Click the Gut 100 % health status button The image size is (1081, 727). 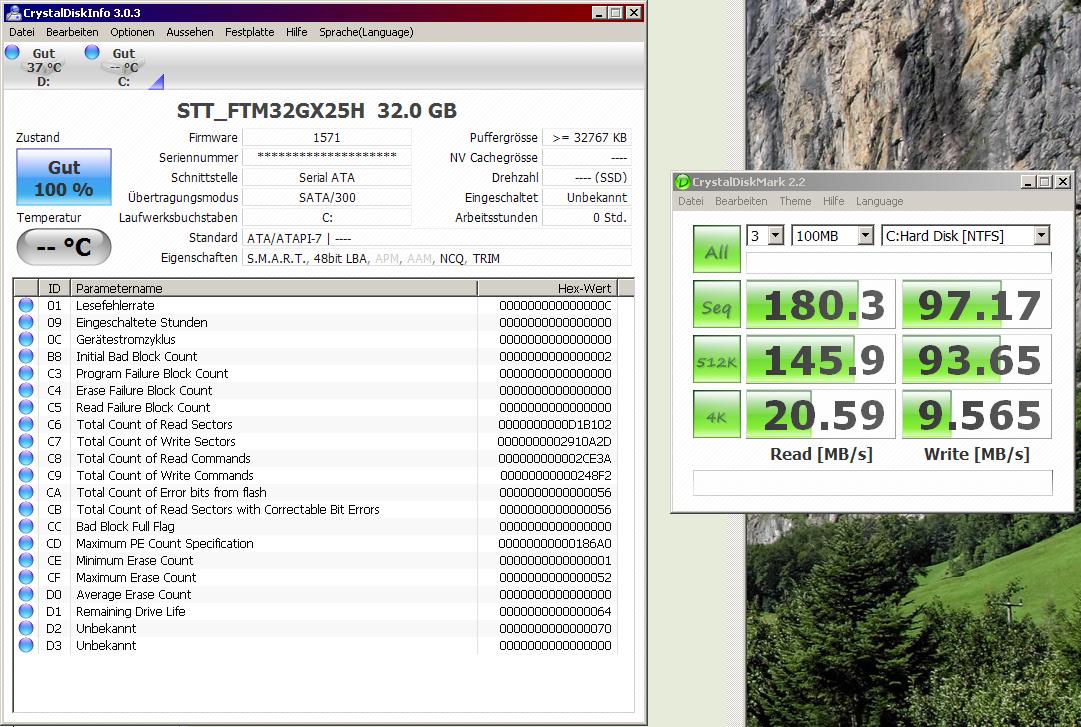tap(64, 177)
